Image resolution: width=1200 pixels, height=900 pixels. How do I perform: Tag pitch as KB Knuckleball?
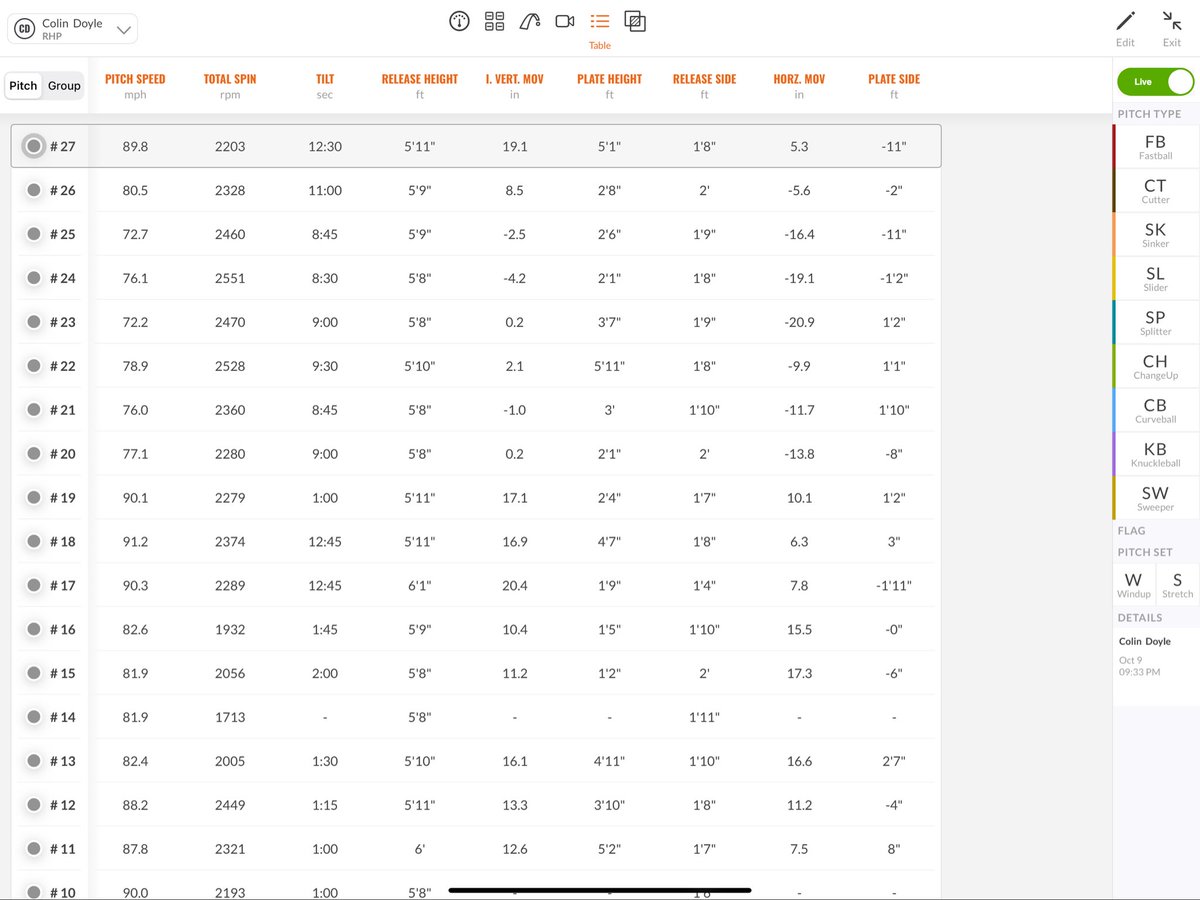pyautogui.click(x=1155, y=454)
